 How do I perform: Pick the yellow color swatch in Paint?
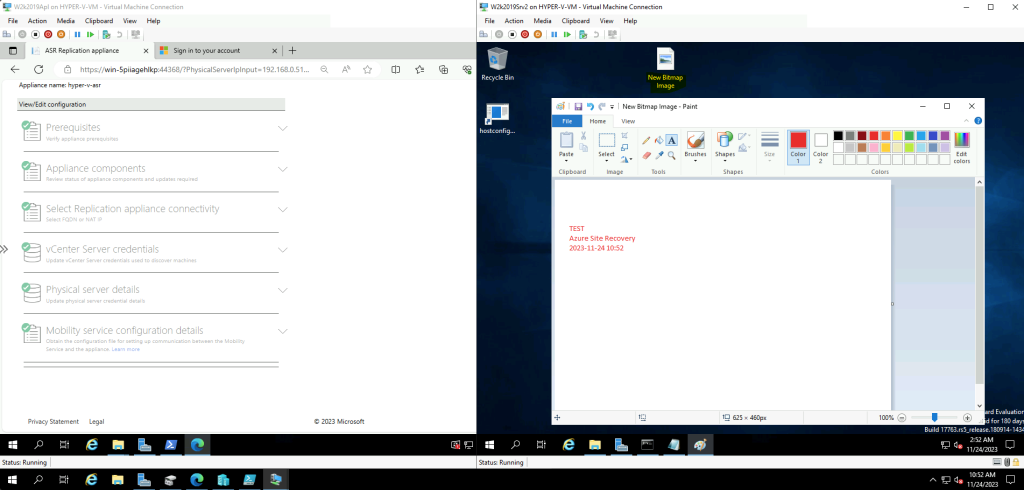[897, 135]
